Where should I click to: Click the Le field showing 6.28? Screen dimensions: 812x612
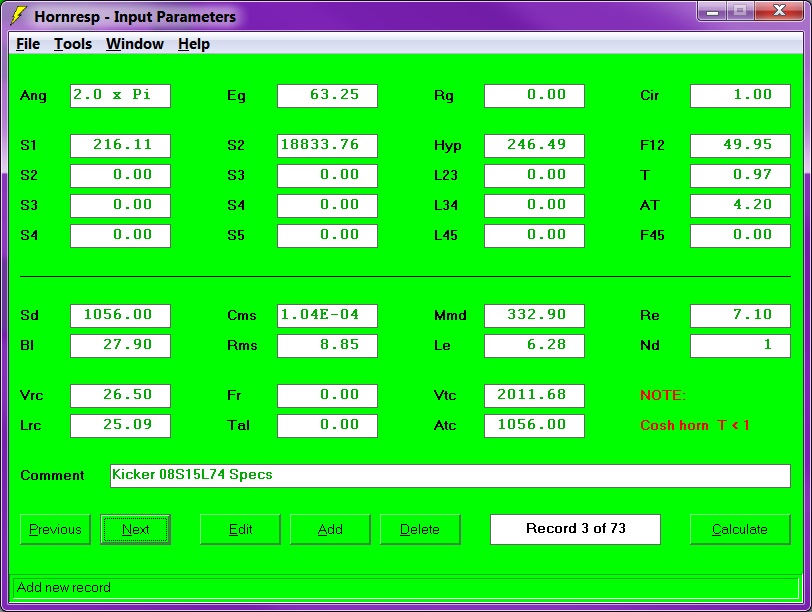pos(534,346)
